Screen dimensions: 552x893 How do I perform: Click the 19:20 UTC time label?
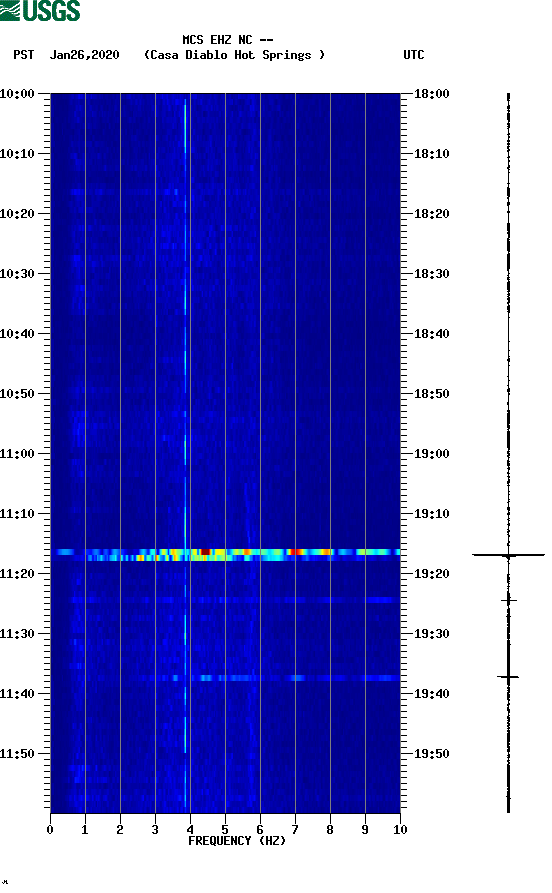tap(432, 574)
